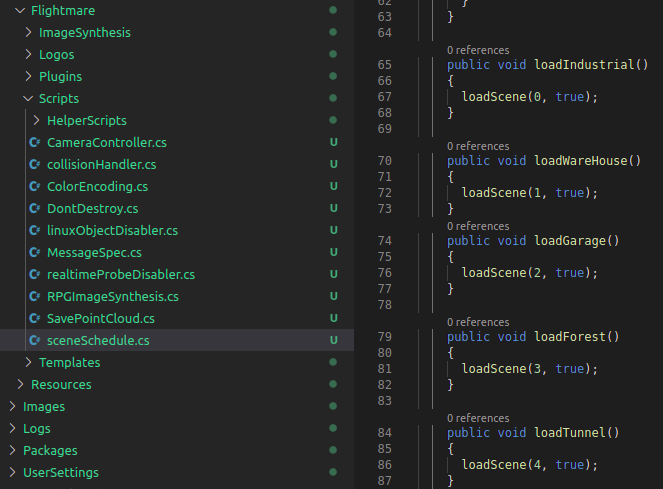This screenshot has width=663, height=489.
Task: Click the C# icon beside ColorEncoding.cs
Action: pyautogui.click(x=35, y=187)
